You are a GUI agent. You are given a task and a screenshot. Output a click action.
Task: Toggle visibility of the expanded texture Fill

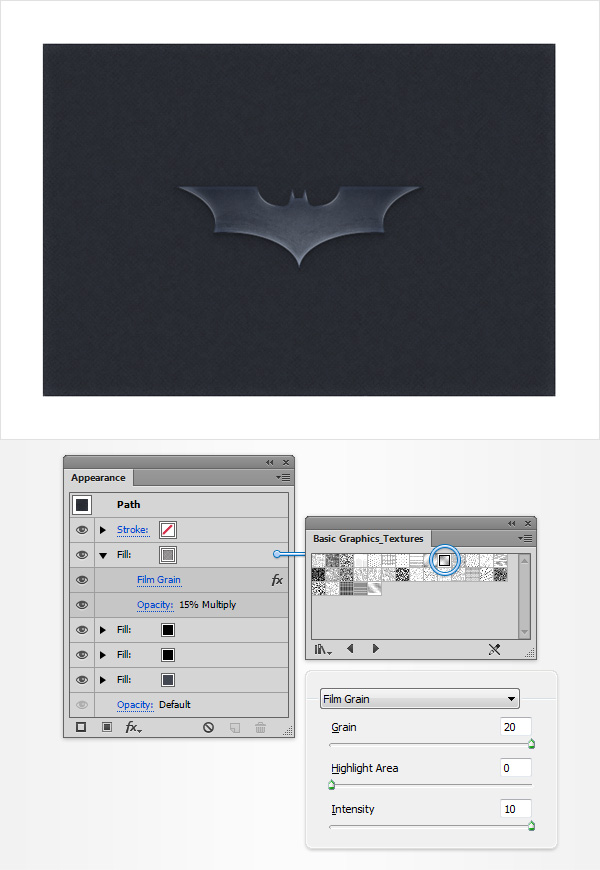pos(82,555)
